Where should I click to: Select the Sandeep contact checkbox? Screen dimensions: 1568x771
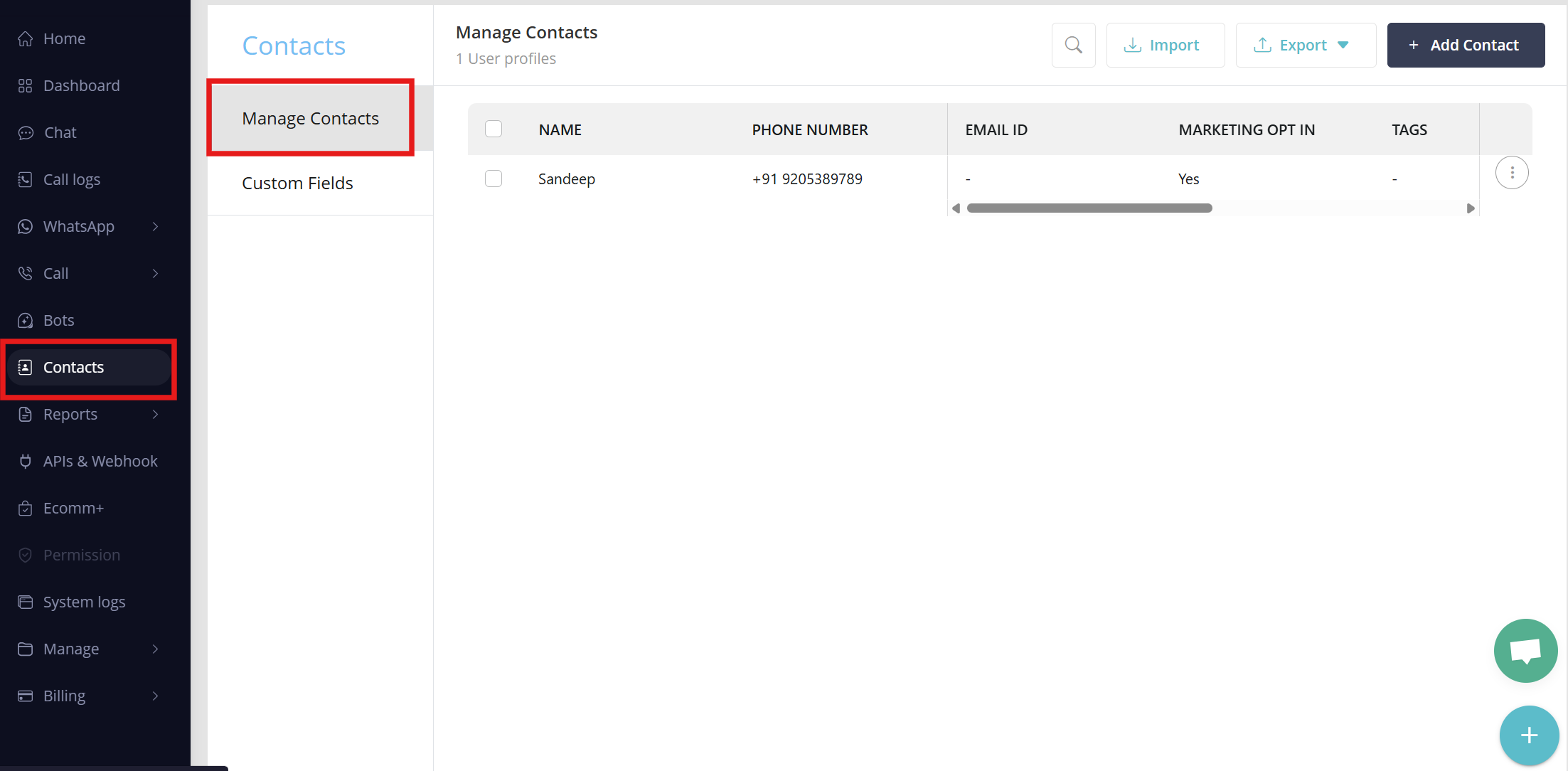click(x=494, y=179)
